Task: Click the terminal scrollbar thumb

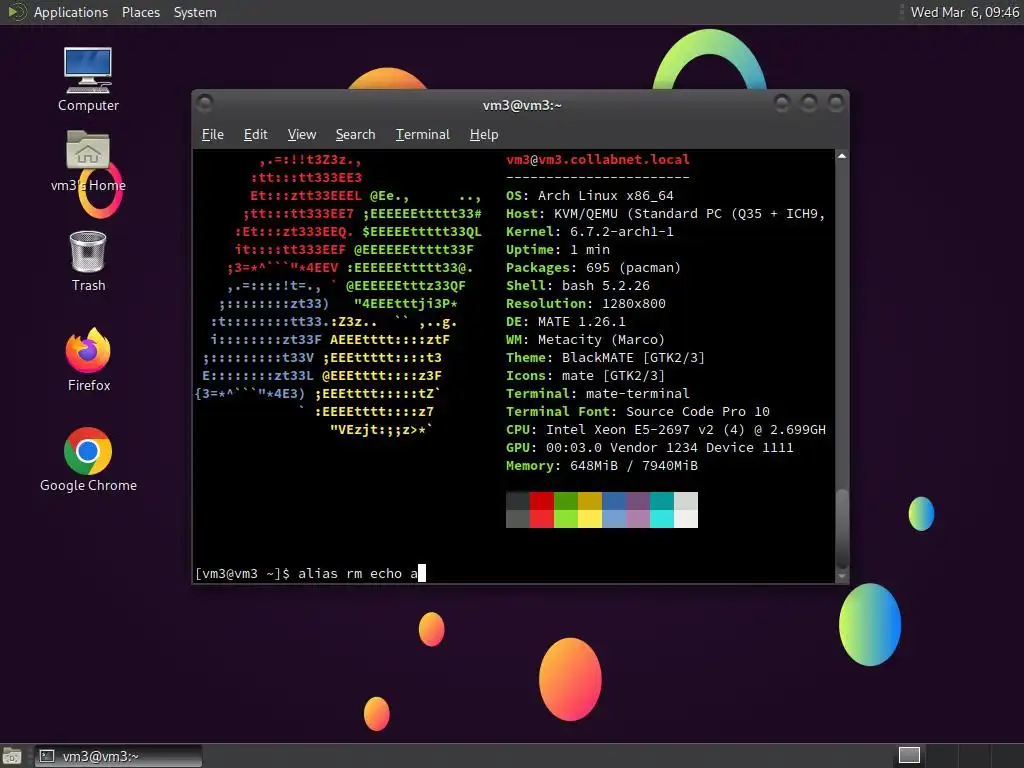Action: 842,529
